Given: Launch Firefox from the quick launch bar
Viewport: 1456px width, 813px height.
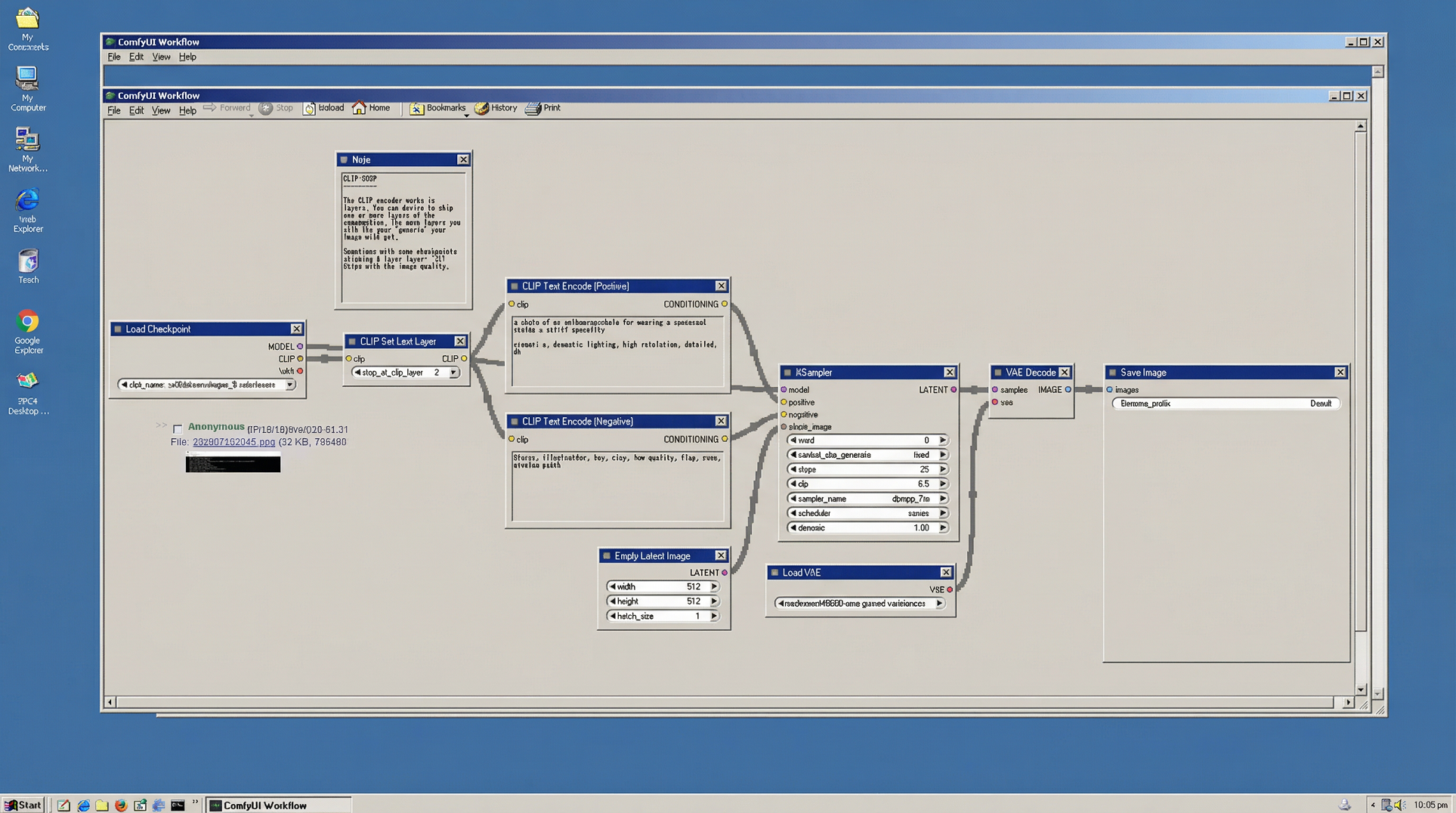Looking at the screenshot, I should (121, 805).
